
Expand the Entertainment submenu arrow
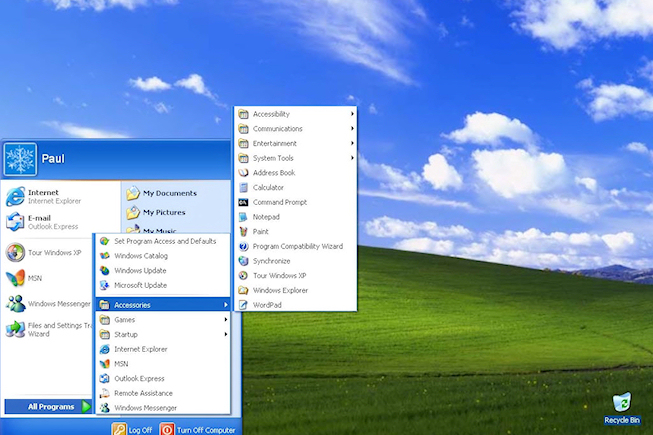point(352,143)
